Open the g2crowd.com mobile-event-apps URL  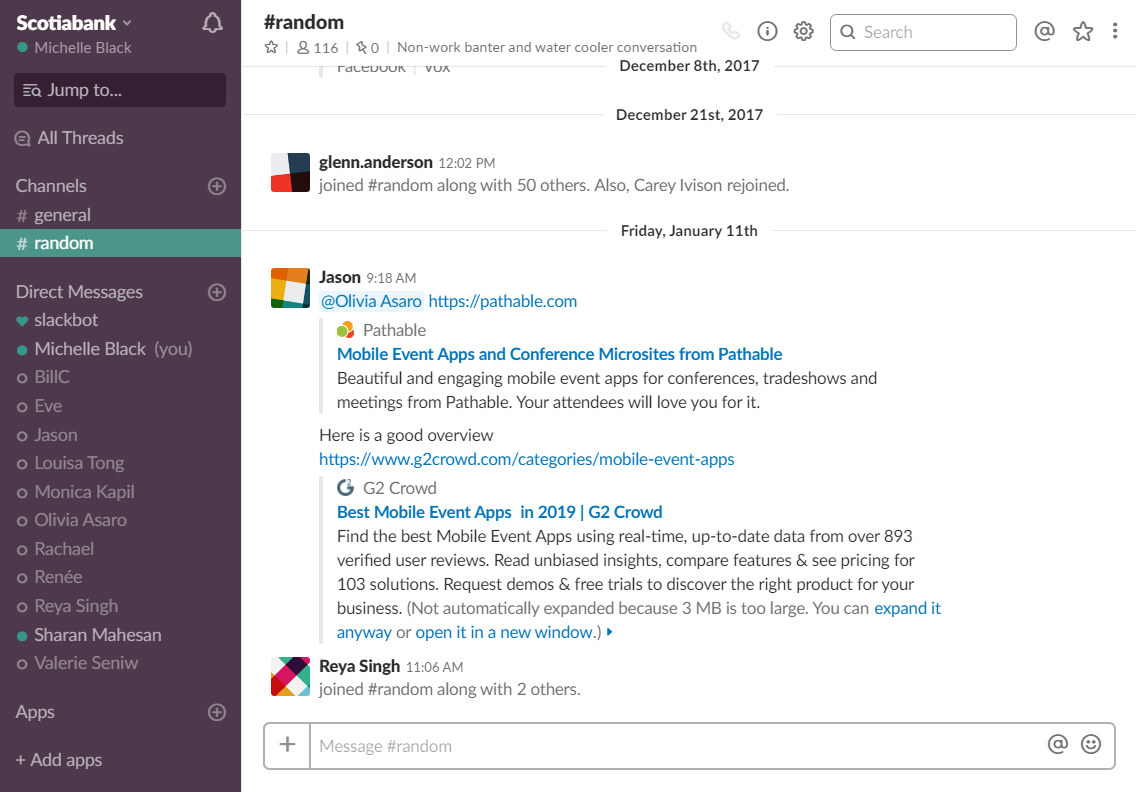(x=527, y=459)
